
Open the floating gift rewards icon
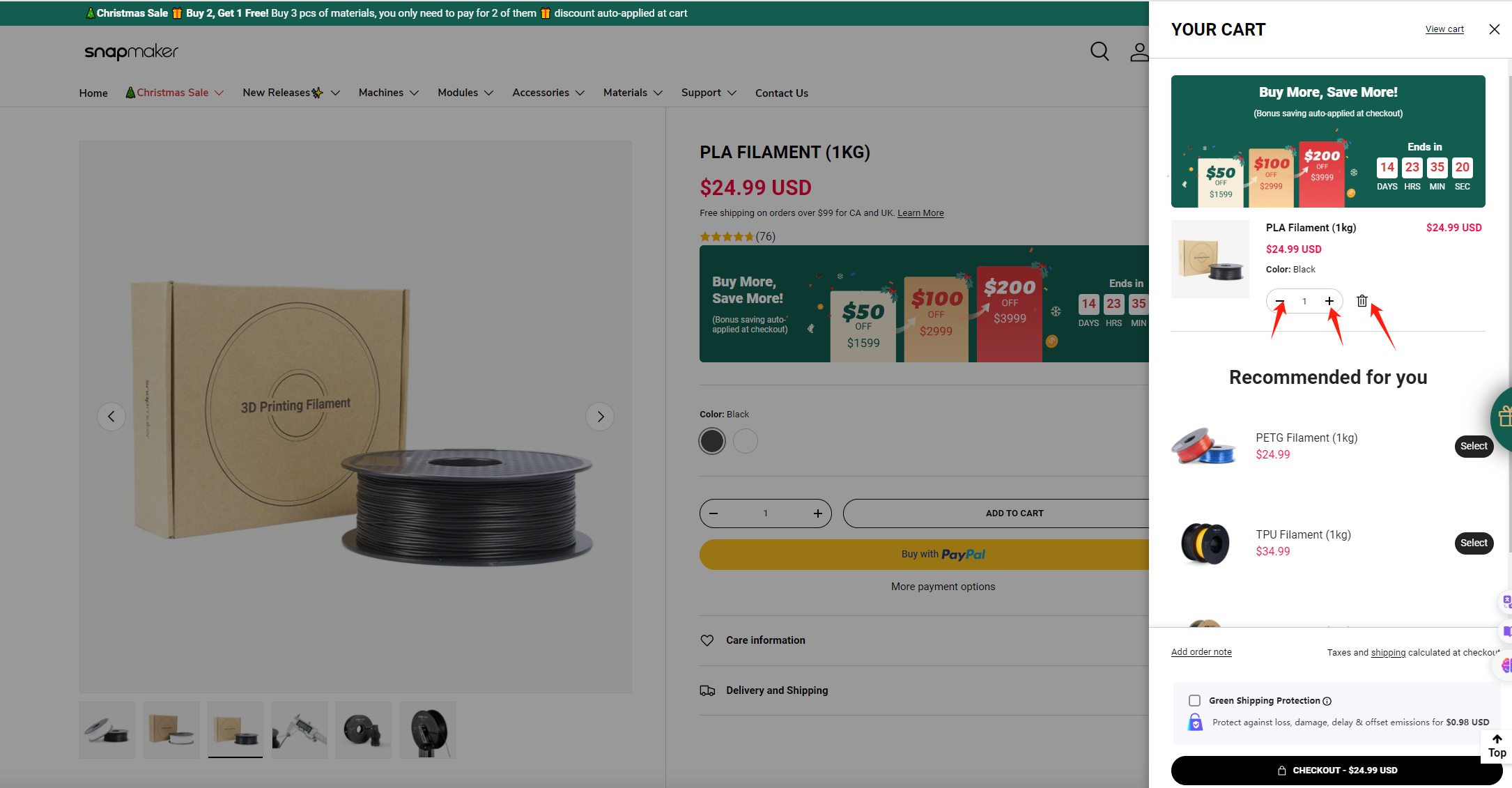[1503, 418]
